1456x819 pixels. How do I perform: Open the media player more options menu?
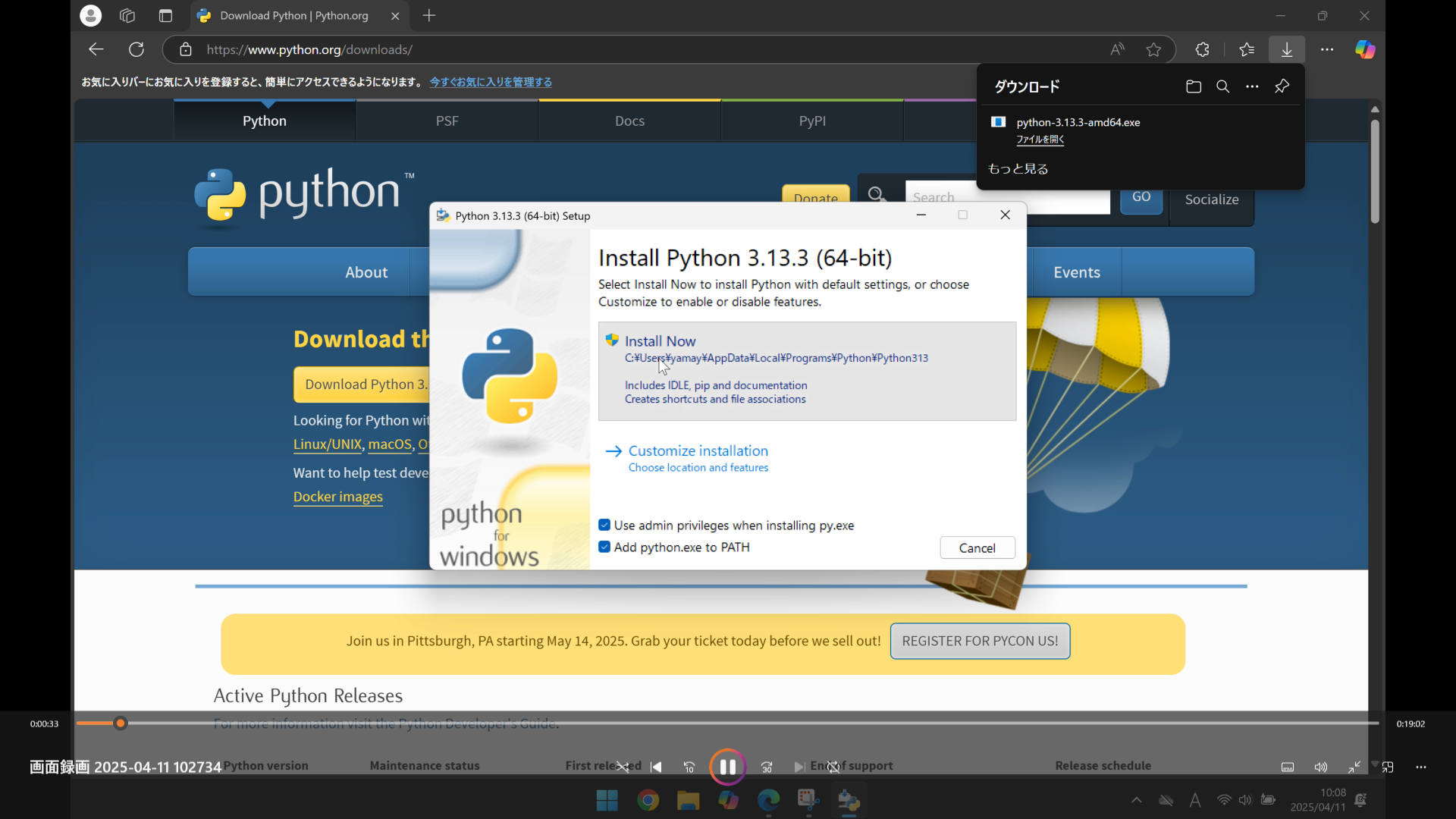(x=1421, y=767)
